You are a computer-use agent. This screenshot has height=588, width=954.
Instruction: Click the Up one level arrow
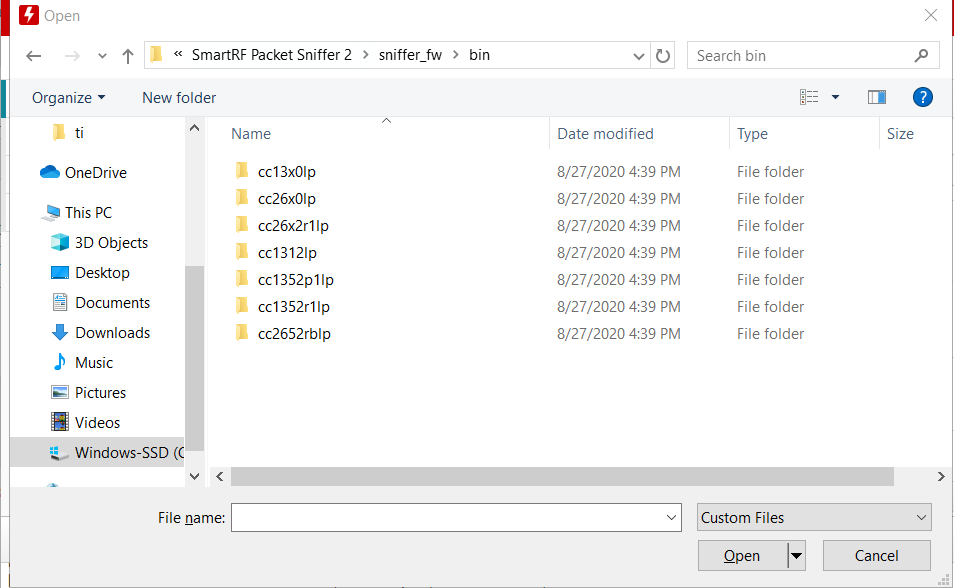(x=127, y=56)
